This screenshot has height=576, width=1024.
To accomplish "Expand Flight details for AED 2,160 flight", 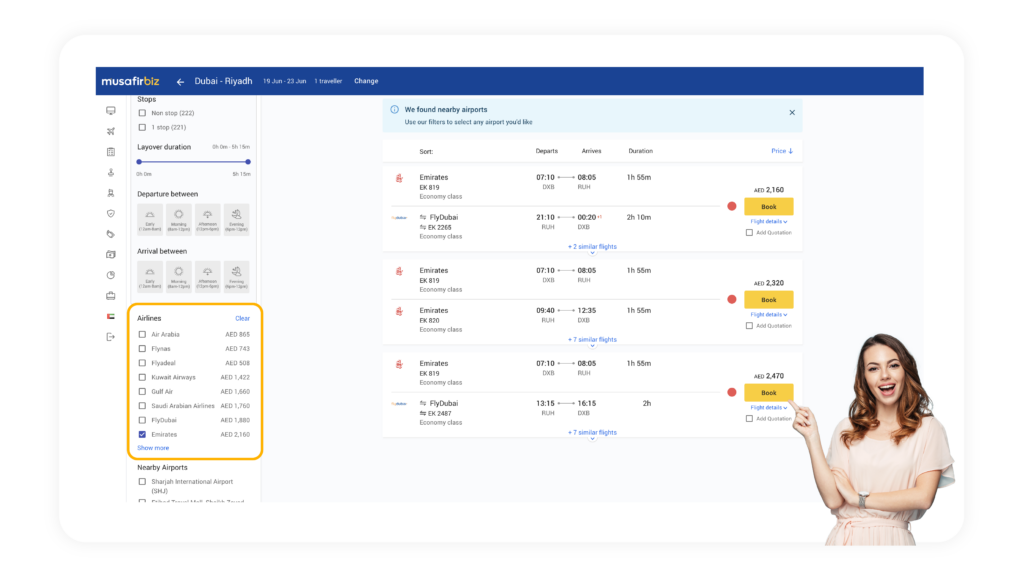I will point(769,221).
